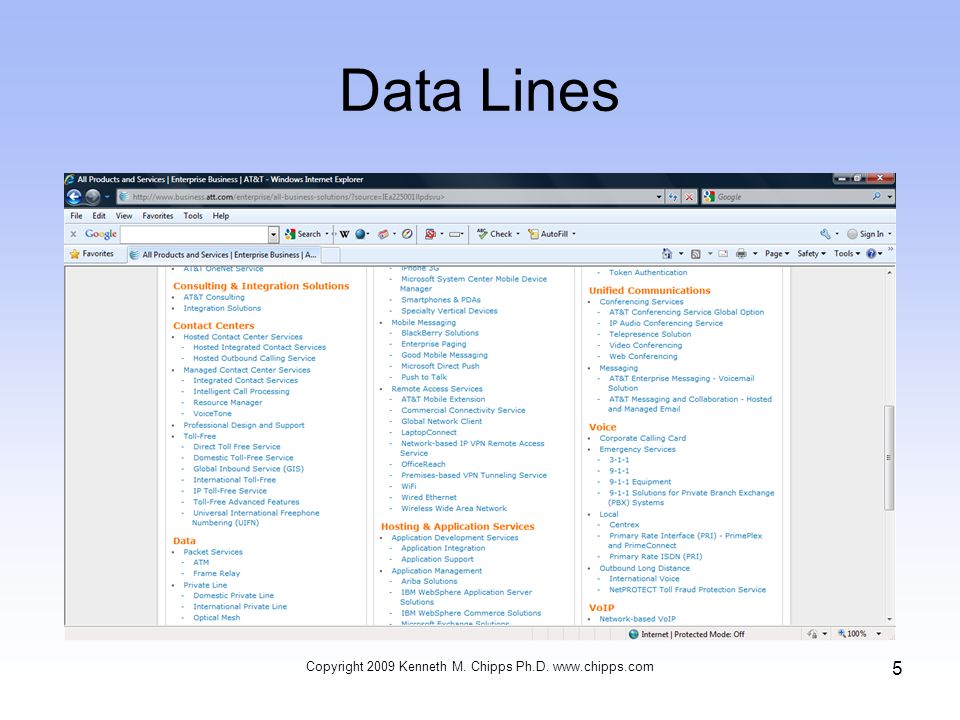Open the Ariba Solutions link
The image size is (960, 720).
click(x=429, y=581)
